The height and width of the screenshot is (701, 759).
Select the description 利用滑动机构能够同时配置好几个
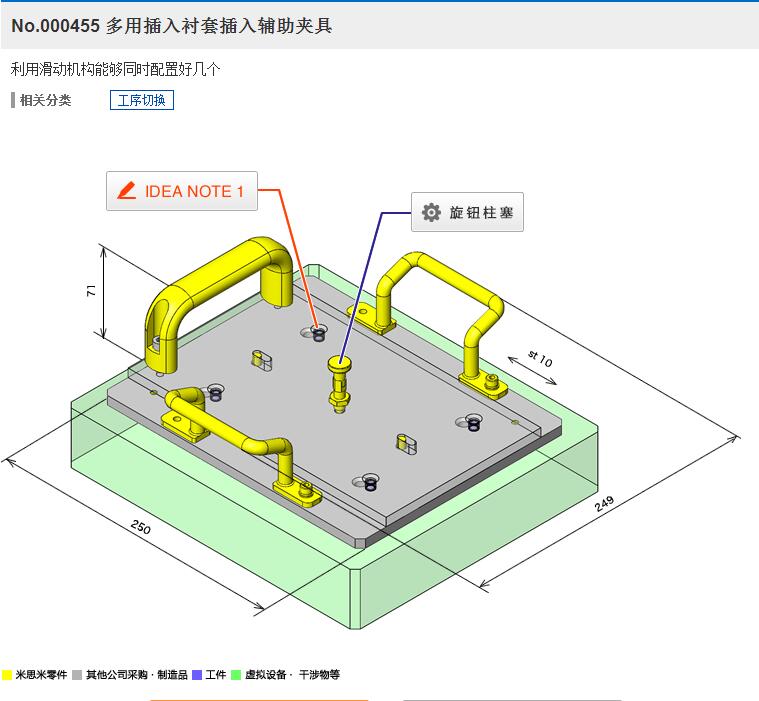click(115, 69)
